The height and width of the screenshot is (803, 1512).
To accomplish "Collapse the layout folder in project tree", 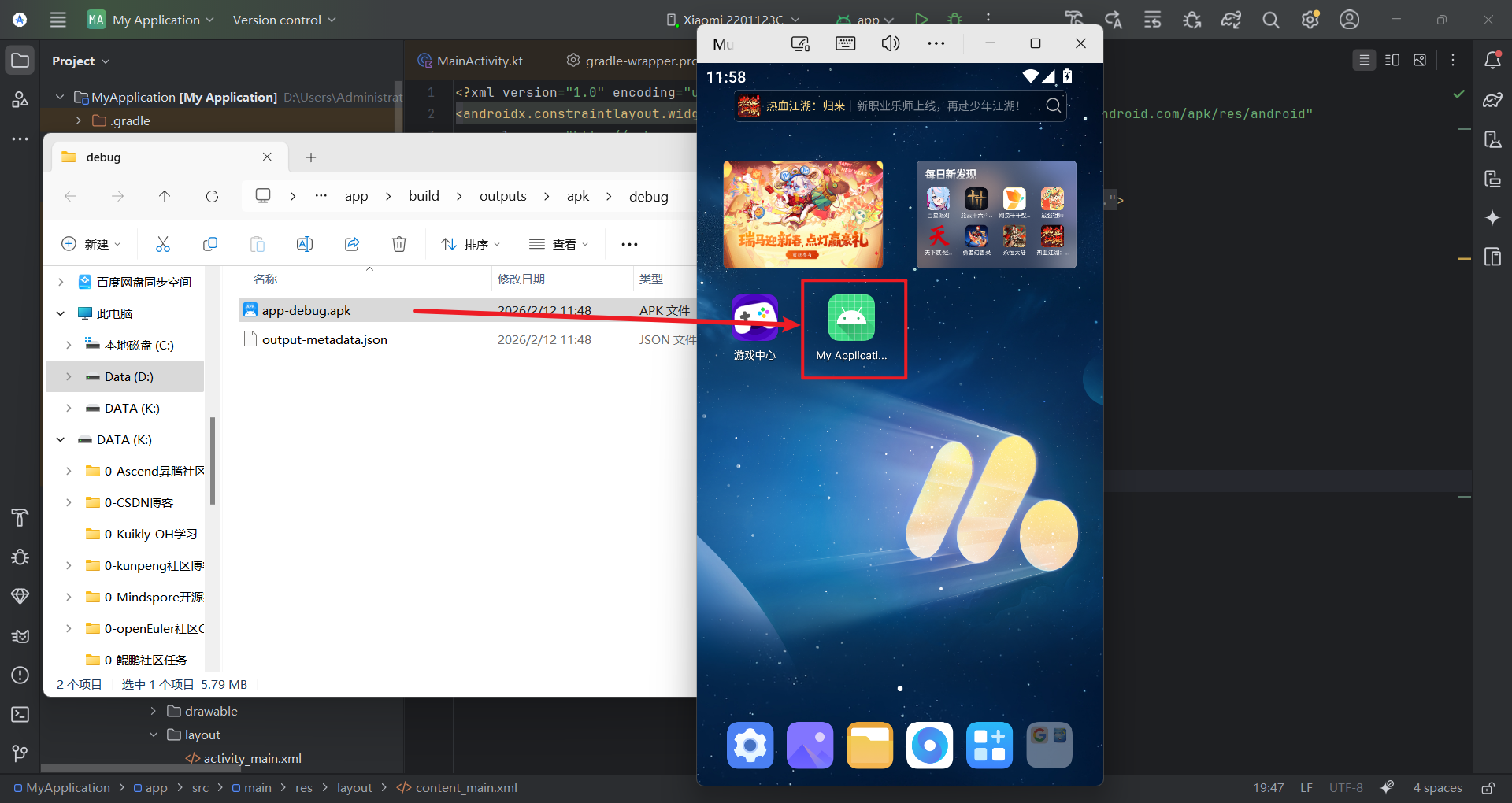I will [x=154, y=735].
